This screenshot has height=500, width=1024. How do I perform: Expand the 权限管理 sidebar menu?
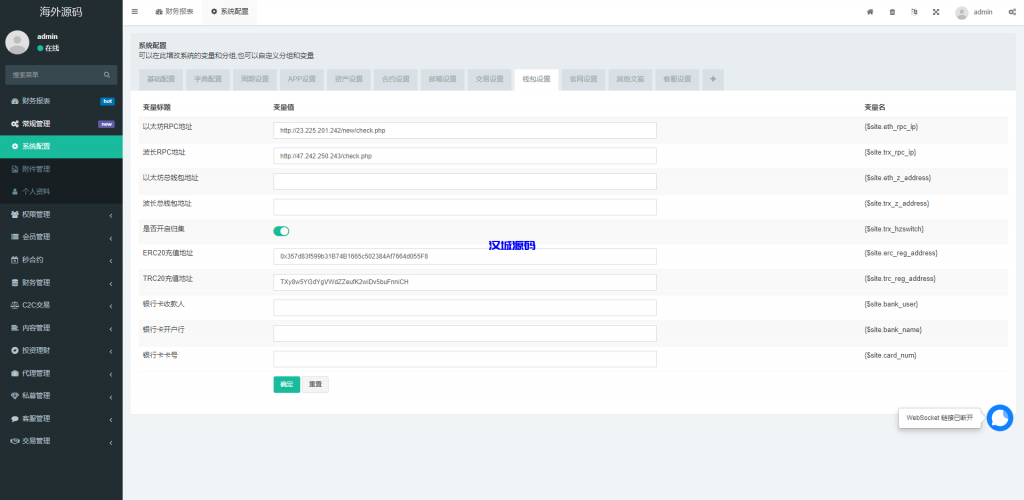point(60,214)
